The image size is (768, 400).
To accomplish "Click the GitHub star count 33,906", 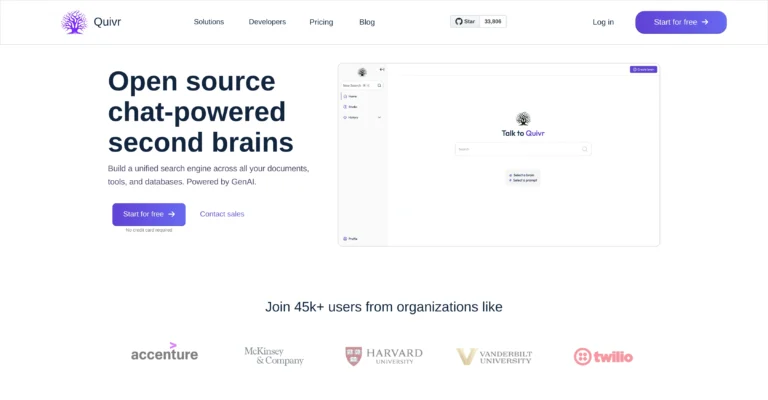I will click(x=494, y=21).
